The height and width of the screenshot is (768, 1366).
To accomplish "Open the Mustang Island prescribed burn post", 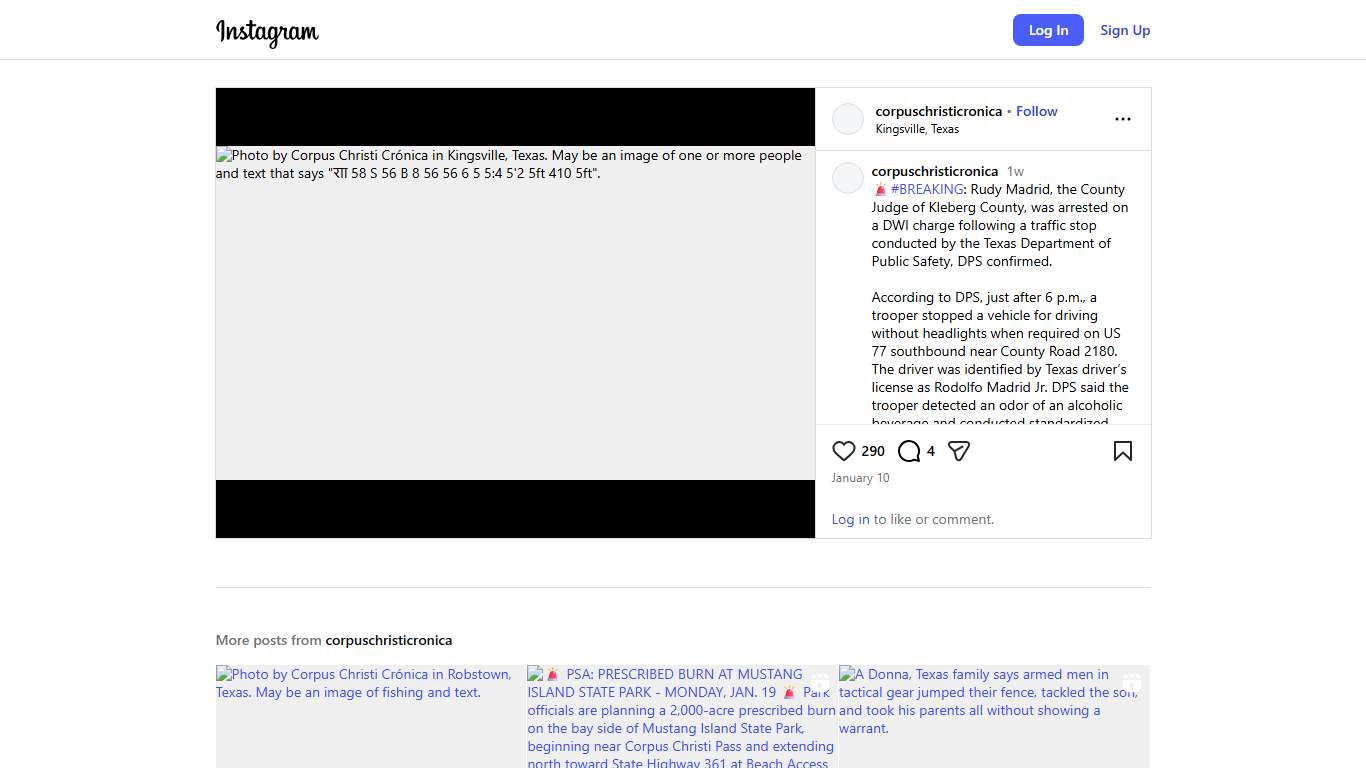I will click(682, 716).
